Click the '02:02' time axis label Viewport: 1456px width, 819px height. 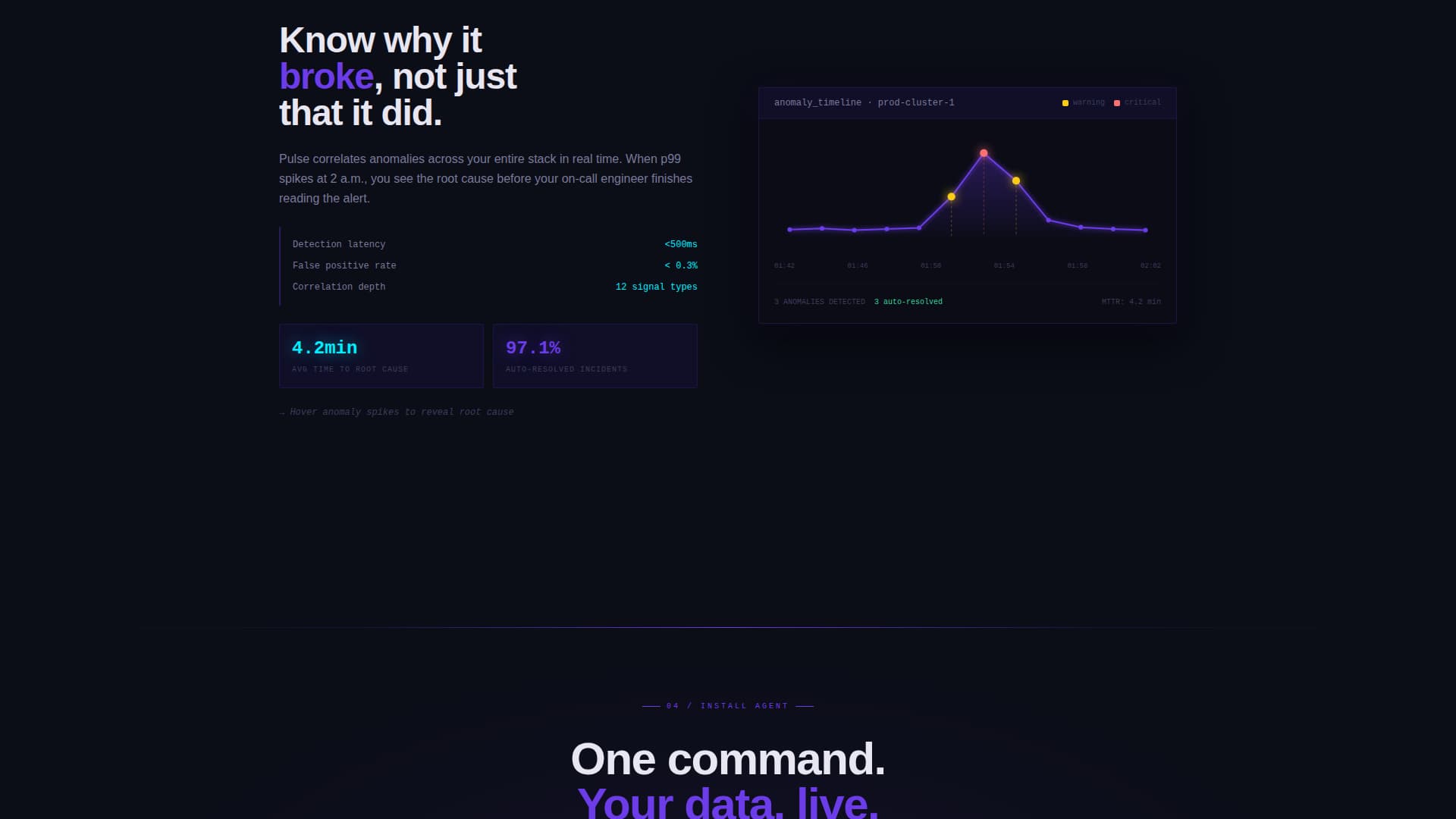(1150, 266)
